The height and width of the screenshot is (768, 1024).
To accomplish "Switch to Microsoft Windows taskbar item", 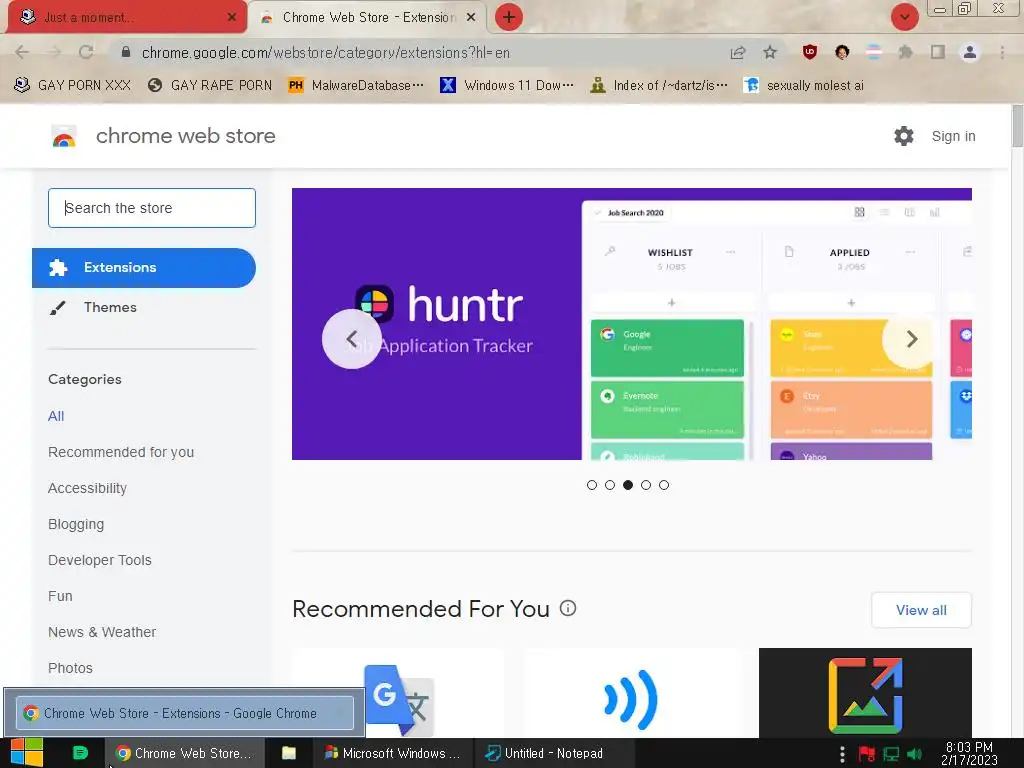I will click(392, 753).
